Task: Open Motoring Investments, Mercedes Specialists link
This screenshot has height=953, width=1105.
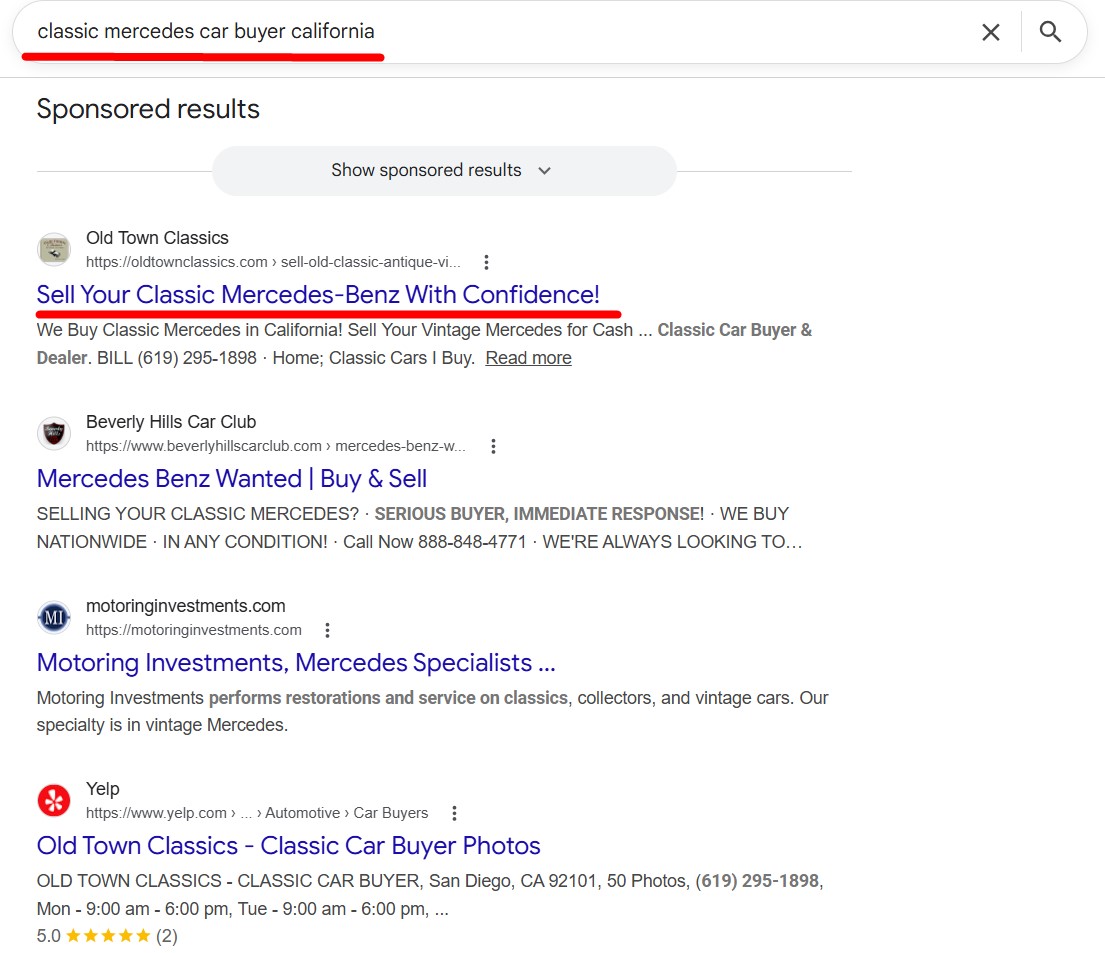Action: [x=295, y=663]
